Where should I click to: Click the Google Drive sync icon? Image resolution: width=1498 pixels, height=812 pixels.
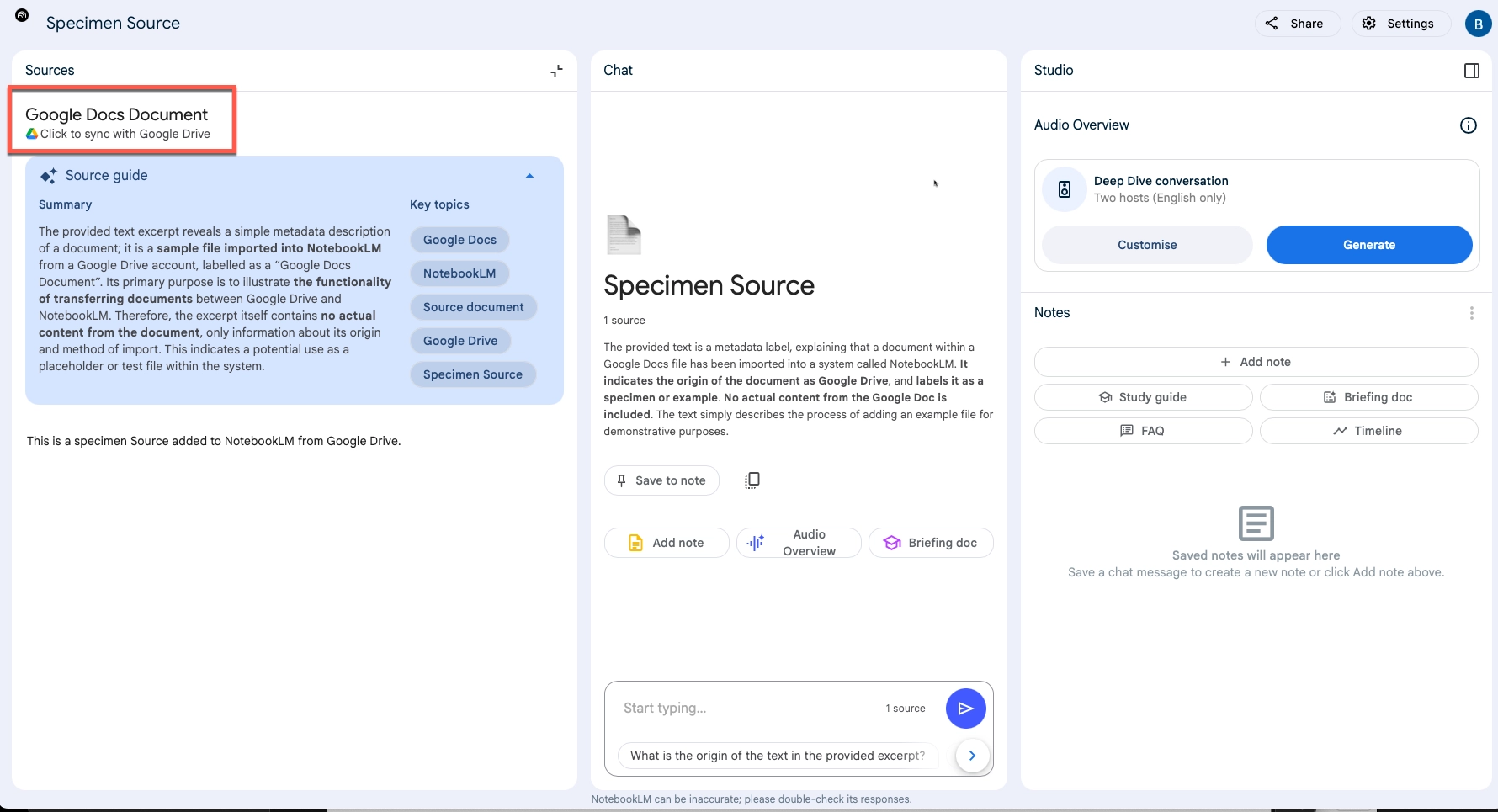click(32, 134)
